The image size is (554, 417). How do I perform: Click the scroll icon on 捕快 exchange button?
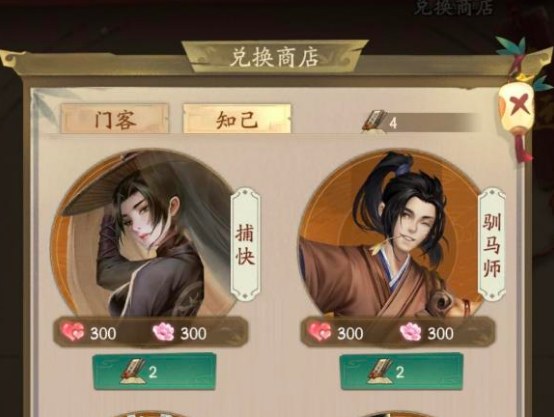(x=133, y=371)
